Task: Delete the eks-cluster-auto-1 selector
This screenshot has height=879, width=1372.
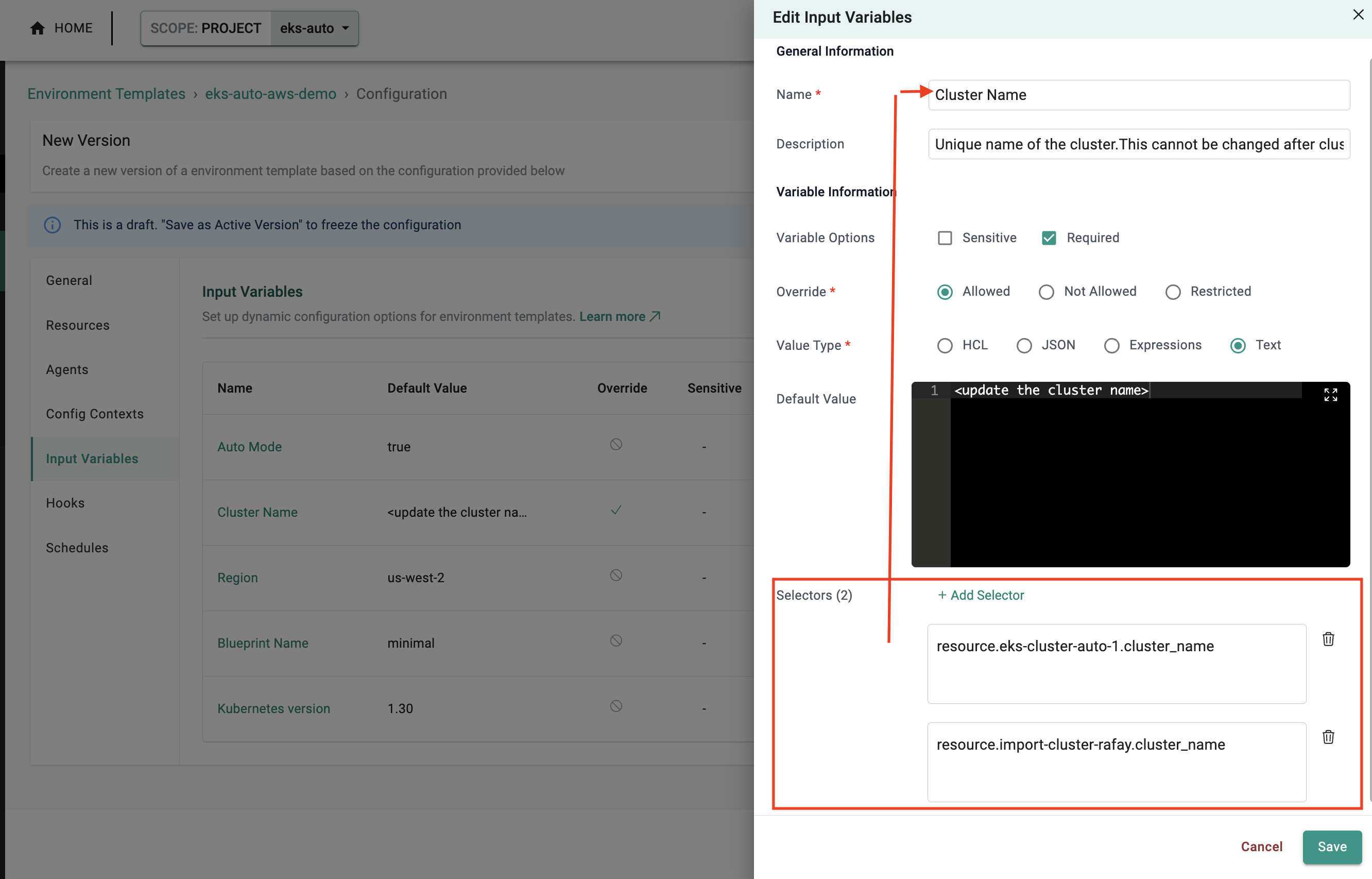Action: [x=1328, y=639]
